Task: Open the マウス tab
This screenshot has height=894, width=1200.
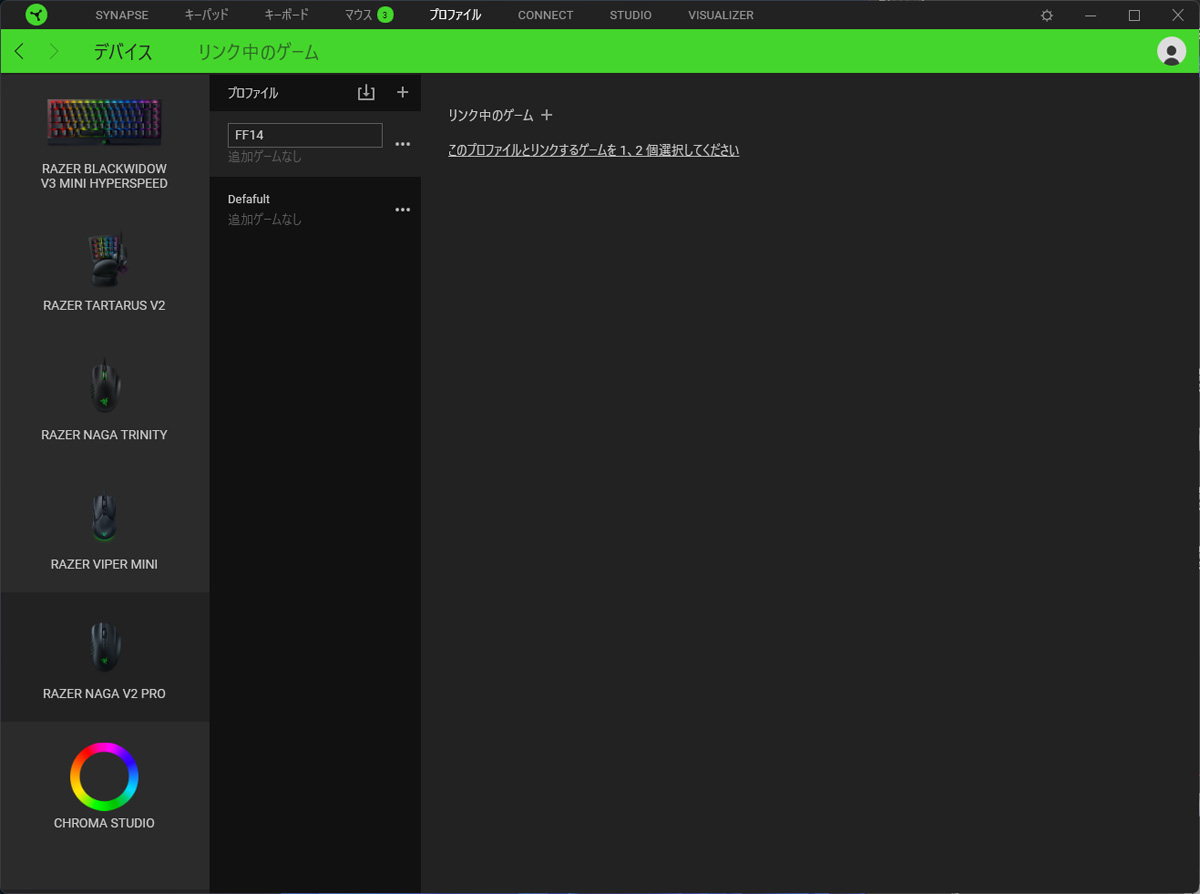Action: point(358,15)
